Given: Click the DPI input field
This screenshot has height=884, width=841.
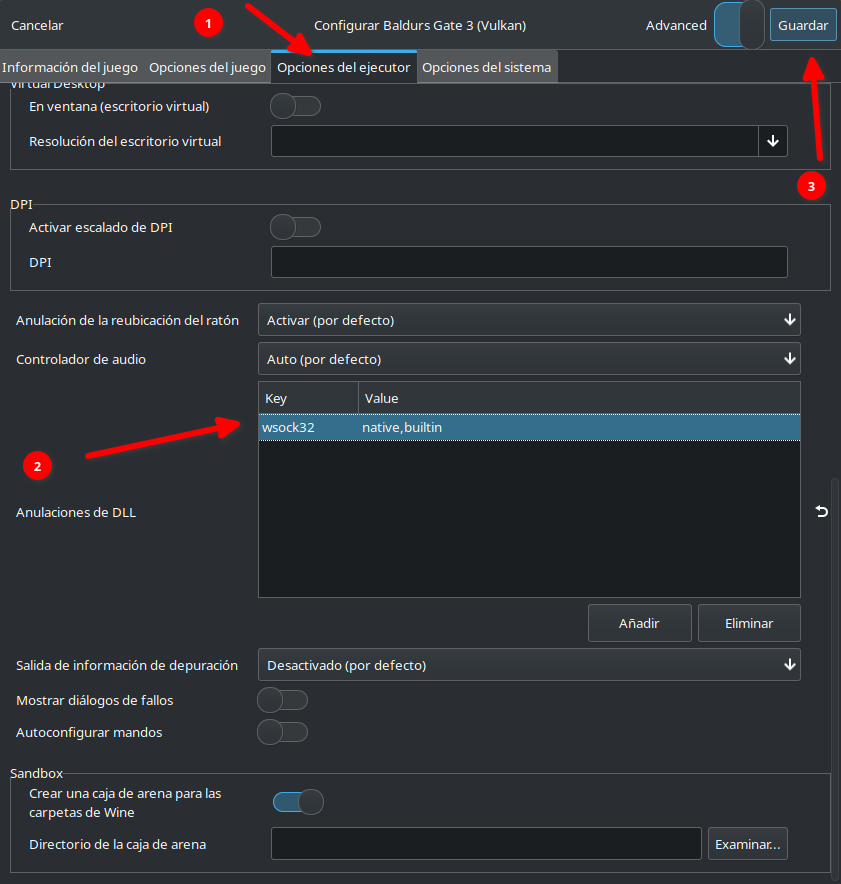Looking at the screenshot, I should tap(529, 262).
